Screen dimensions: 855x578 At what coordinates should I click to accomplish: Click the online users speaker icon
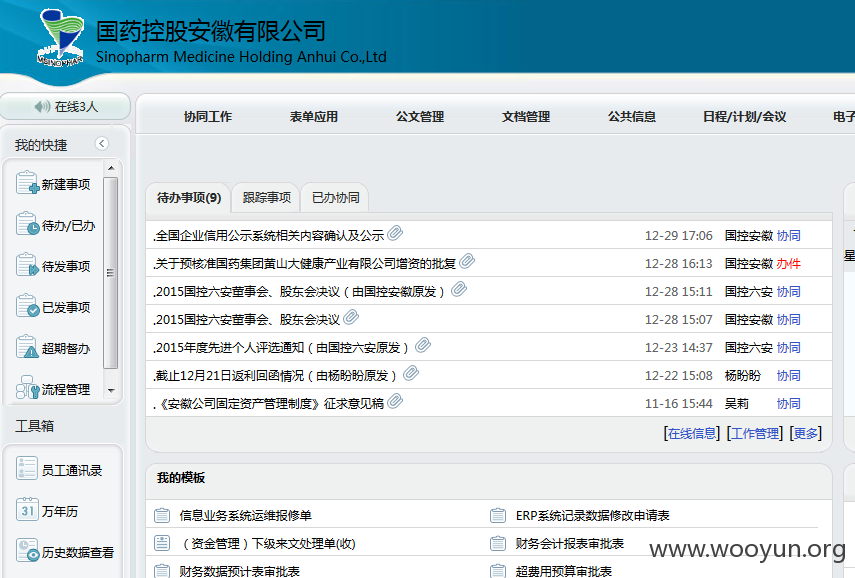(42, 106)
